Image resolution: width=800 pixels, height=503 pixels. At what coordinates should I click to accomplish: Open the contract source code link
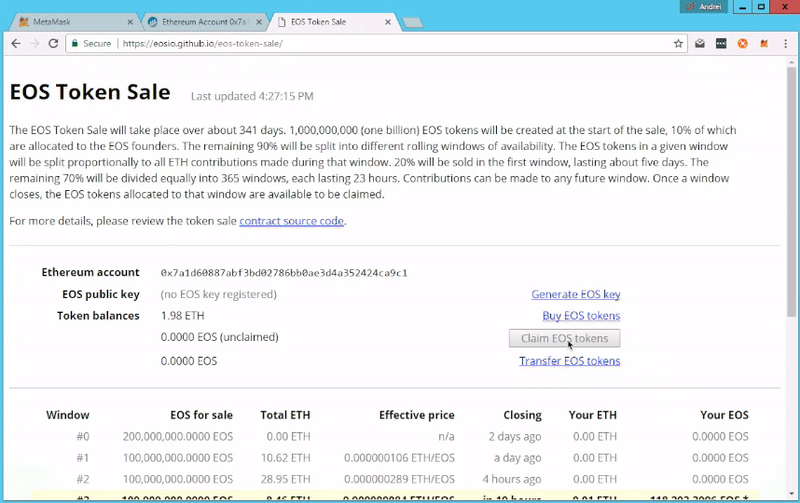pos(291,221)
